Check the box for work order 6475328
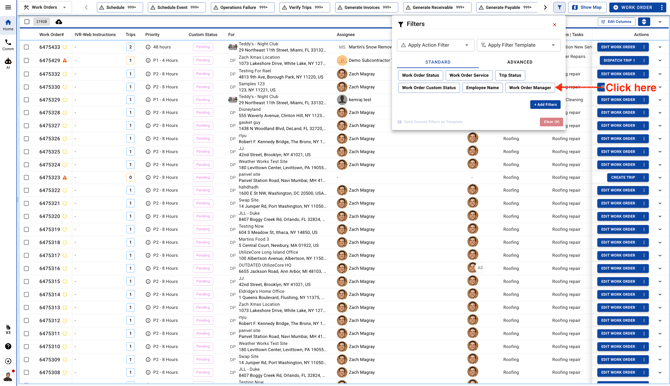Image resolution: width=670 pixels, height=386 pixels. click(26, 112)
